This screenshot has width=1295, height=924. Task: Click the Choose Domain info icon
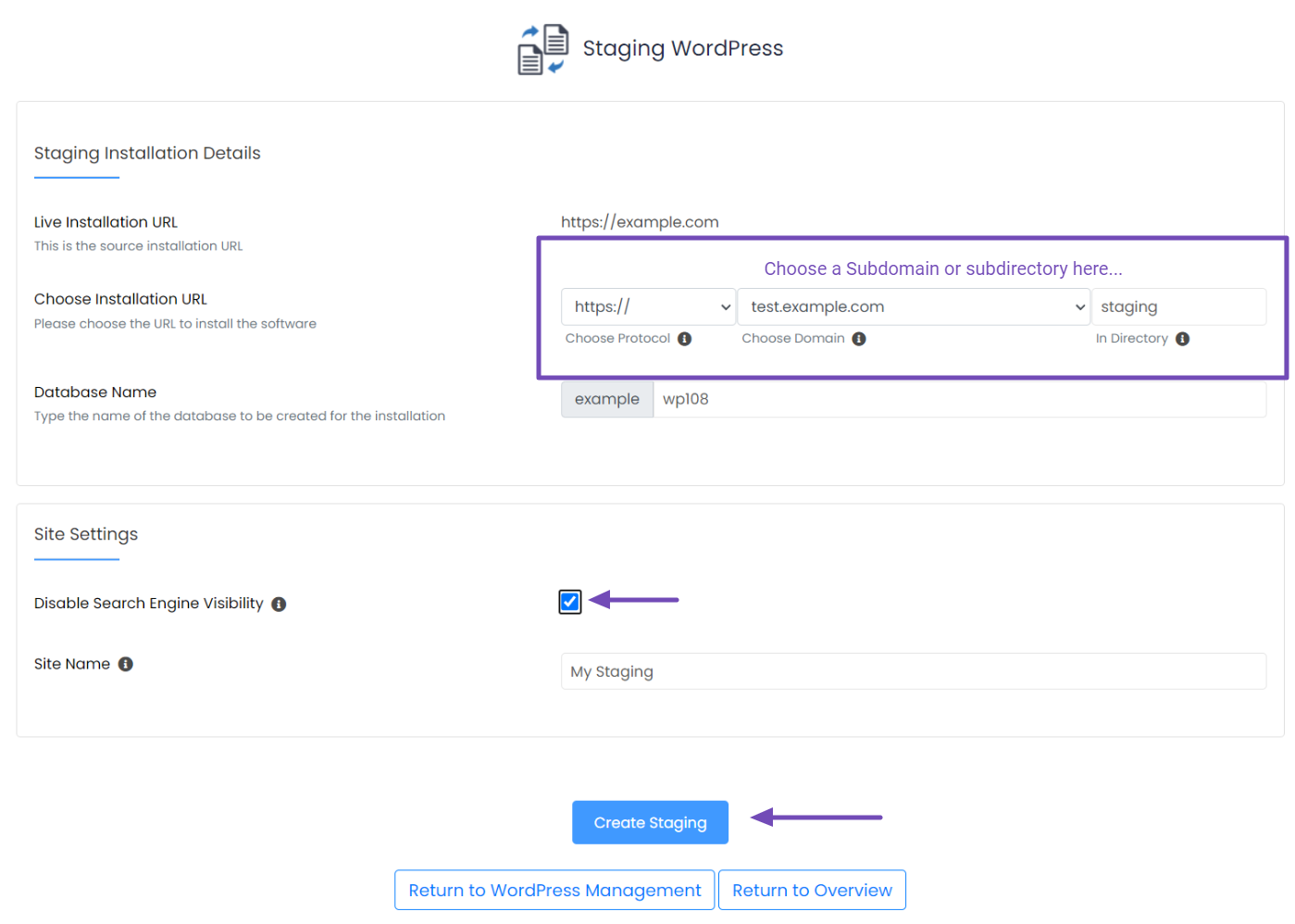click(859, 339)
